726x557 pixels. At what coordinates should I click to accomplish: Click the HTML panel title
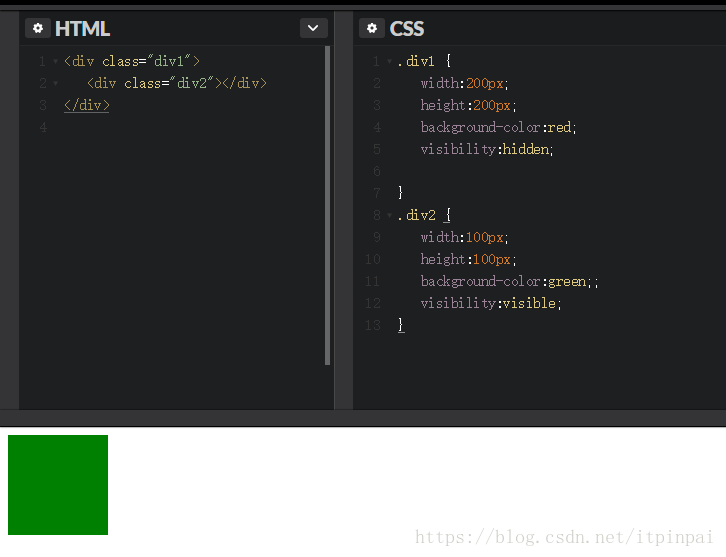(82, 29)
